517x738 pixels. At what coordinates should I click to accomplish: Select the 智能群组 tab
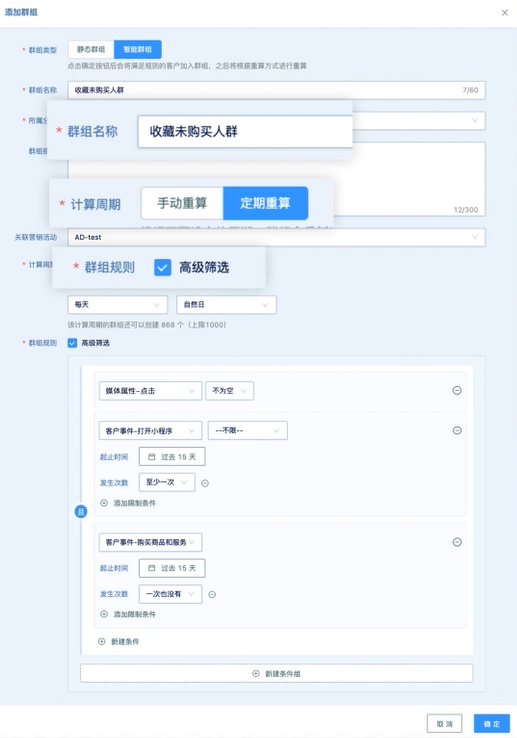pyautogui.click(x=137, y=49)
